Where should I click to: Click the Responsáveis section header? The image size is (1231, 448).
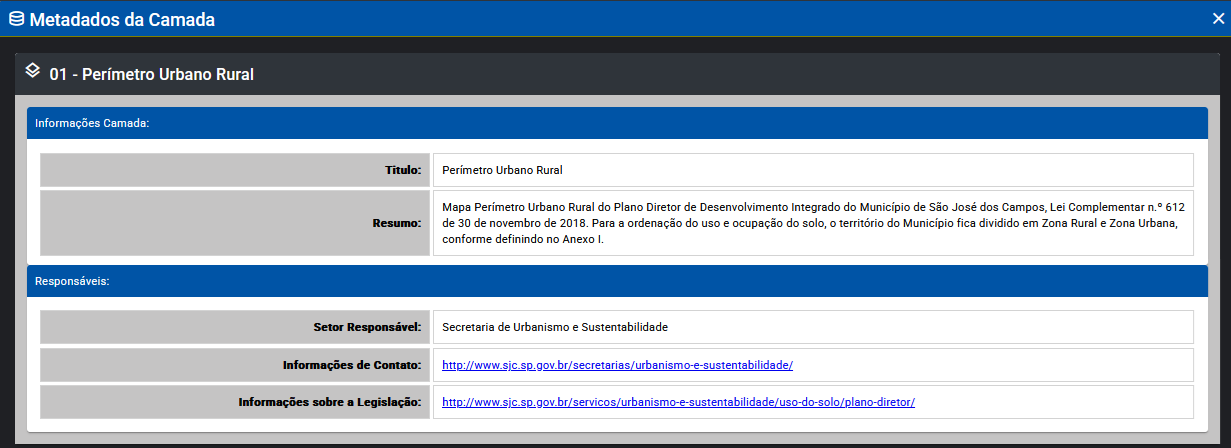coord(72,281)
